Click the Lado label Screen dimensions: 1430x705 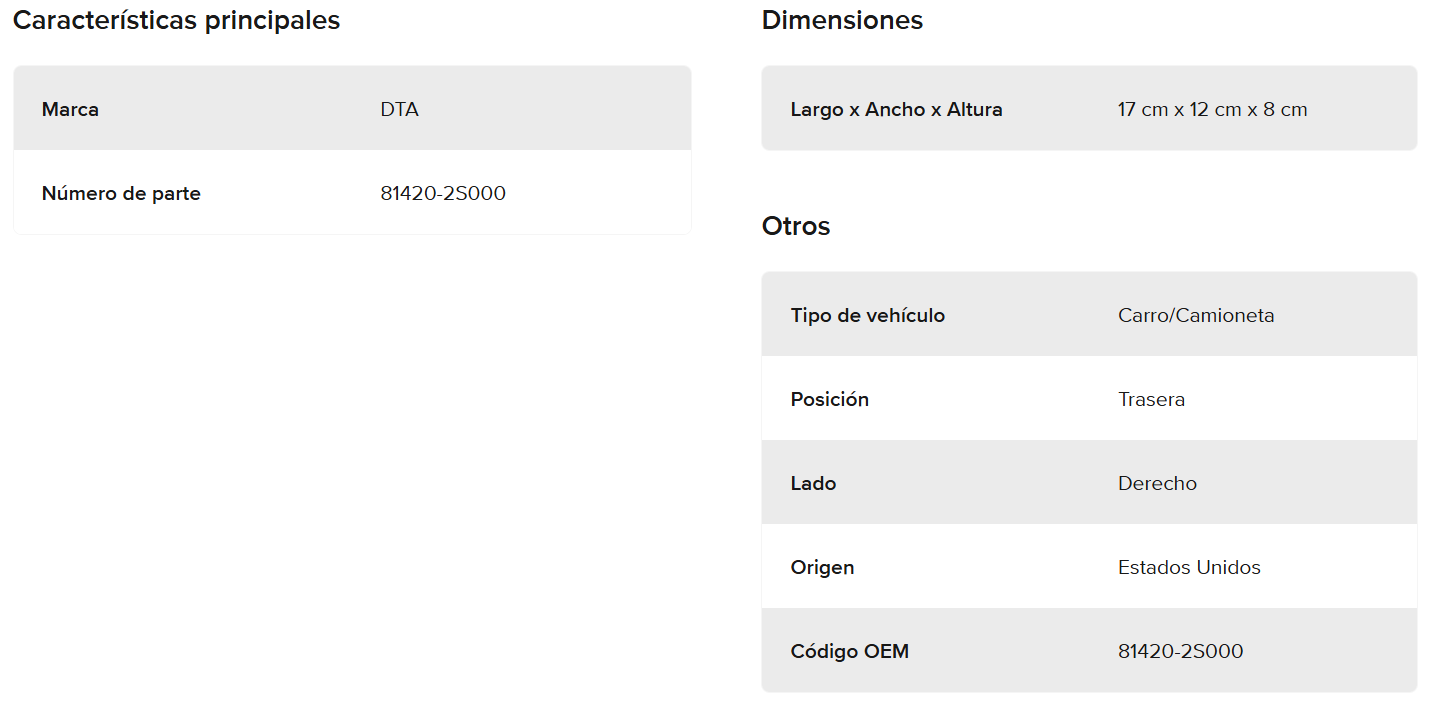pyautogui.click(x=813, y=484)
